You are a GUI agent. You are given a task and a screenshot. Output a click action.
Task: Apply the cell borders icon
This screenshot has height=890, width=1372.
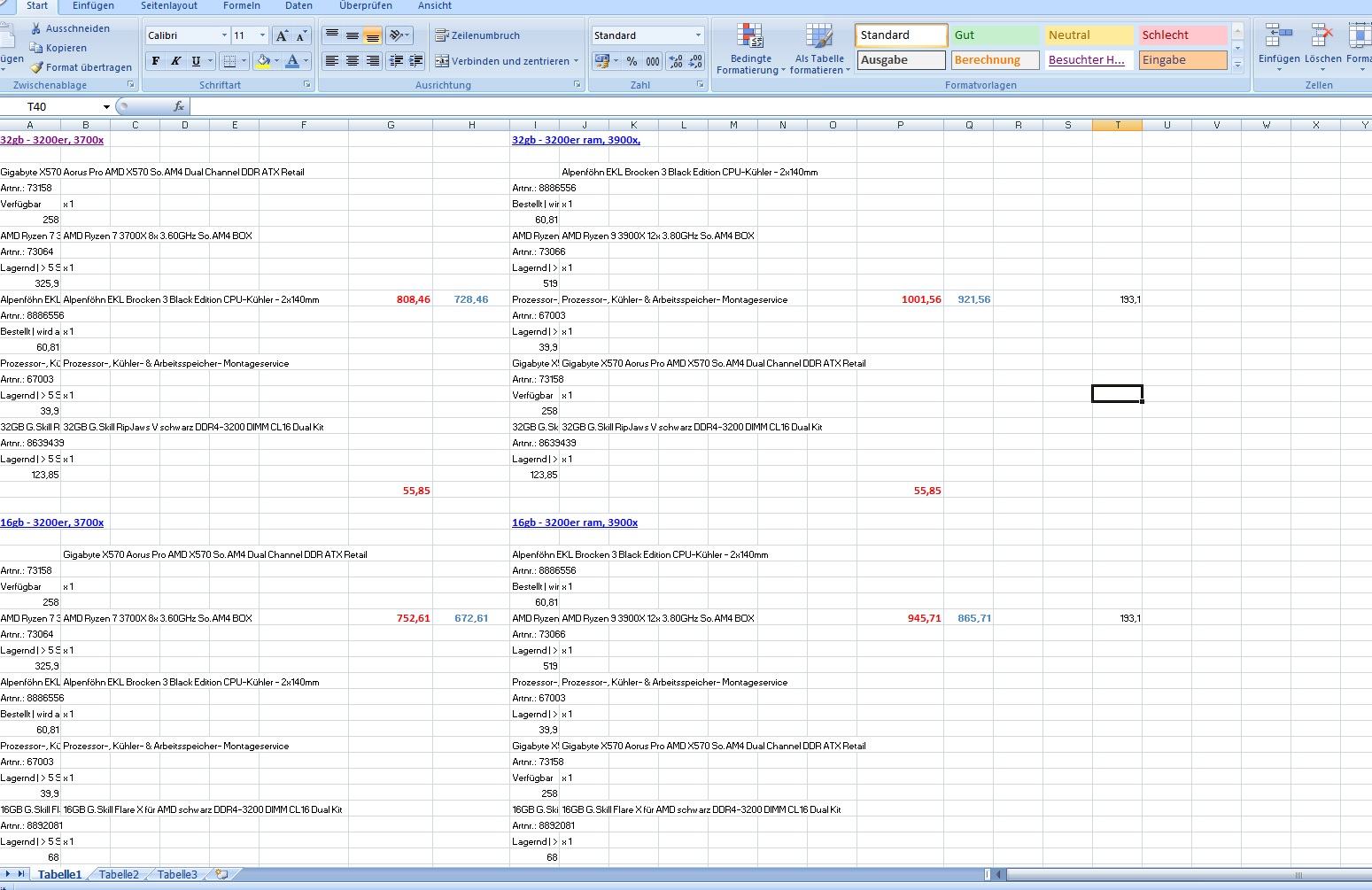coord(229,61)
